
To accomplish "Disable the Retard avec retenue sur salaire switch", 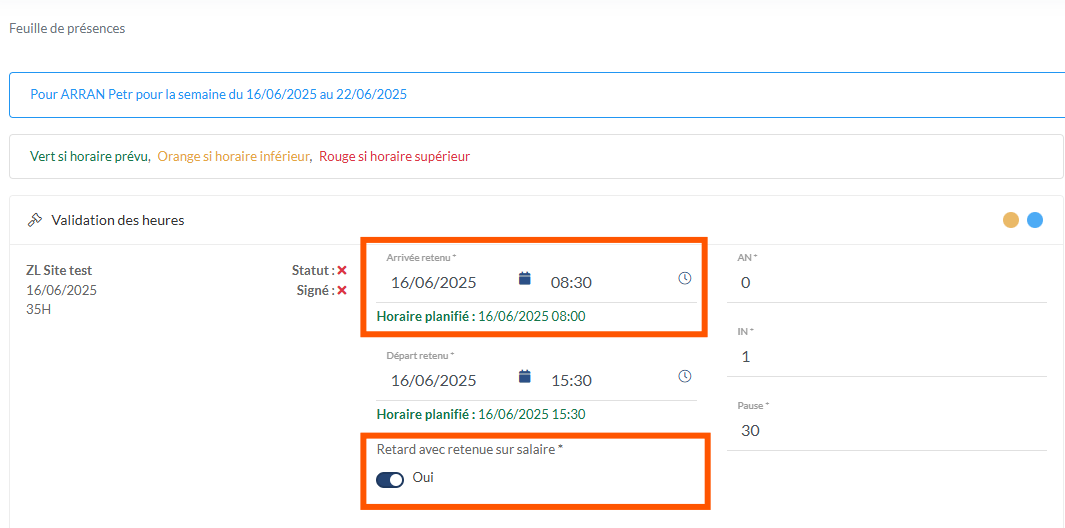I will pyautogui.click(x=390, y=480).
